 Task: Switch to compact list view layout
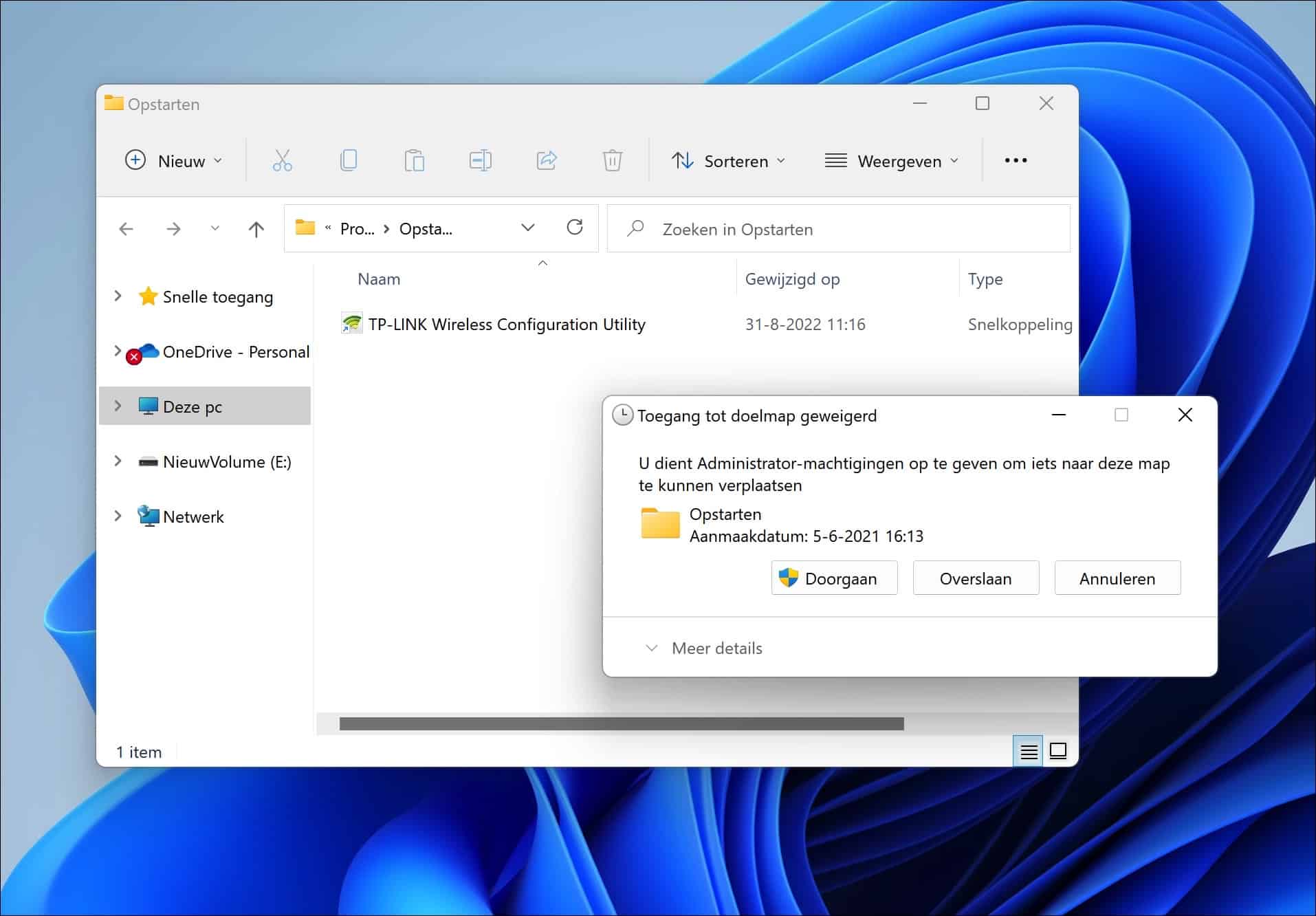pos(1028,751)
